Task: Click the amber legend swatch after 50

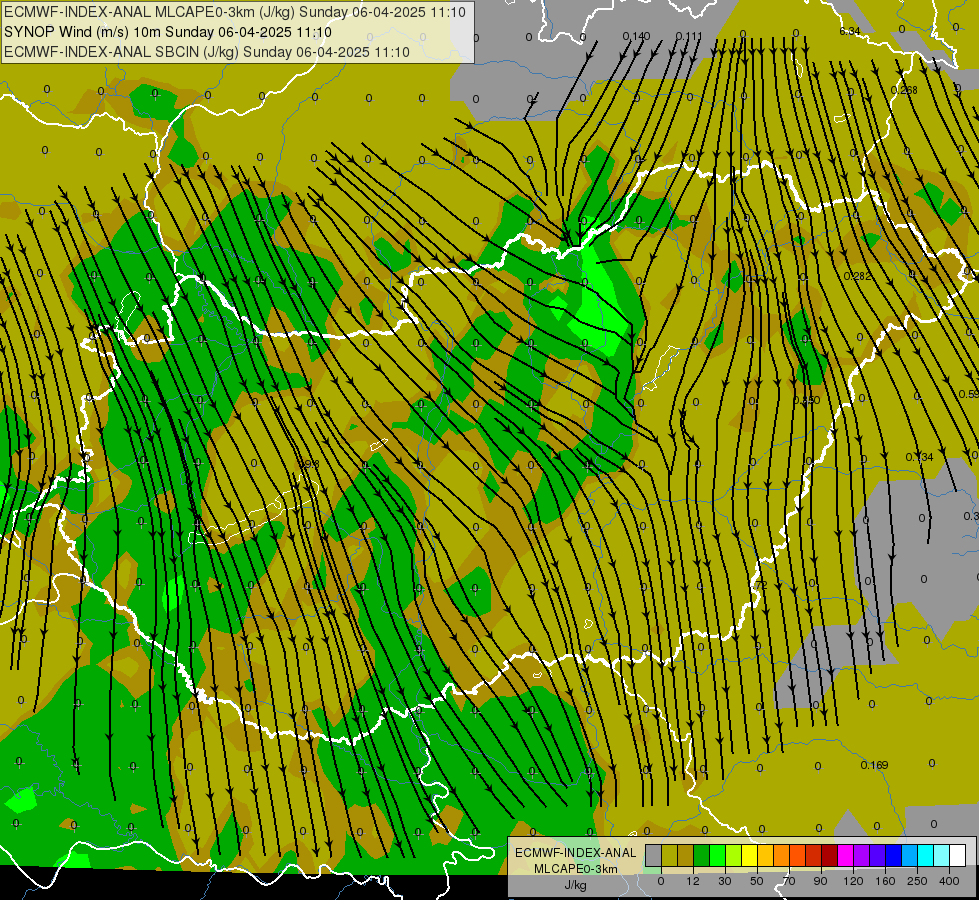Action: point(765,855)
